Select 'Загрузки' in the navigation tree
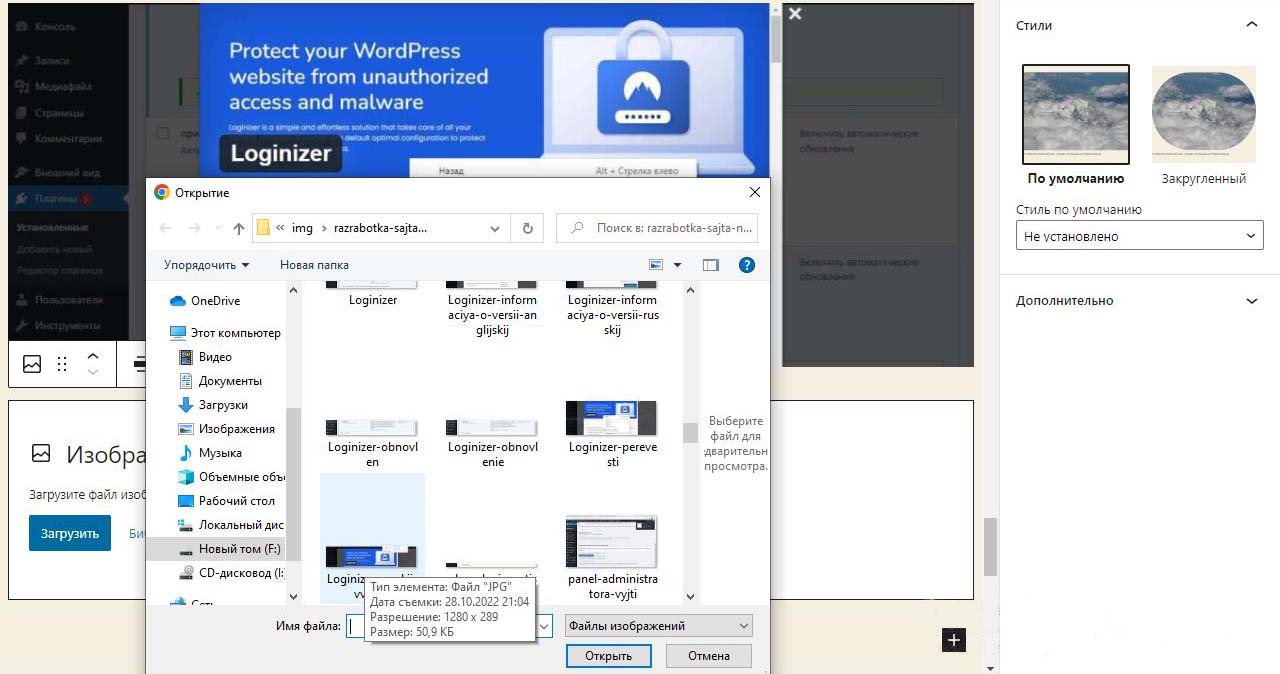Screen dimensions: 1280x674 coord(223,405)
